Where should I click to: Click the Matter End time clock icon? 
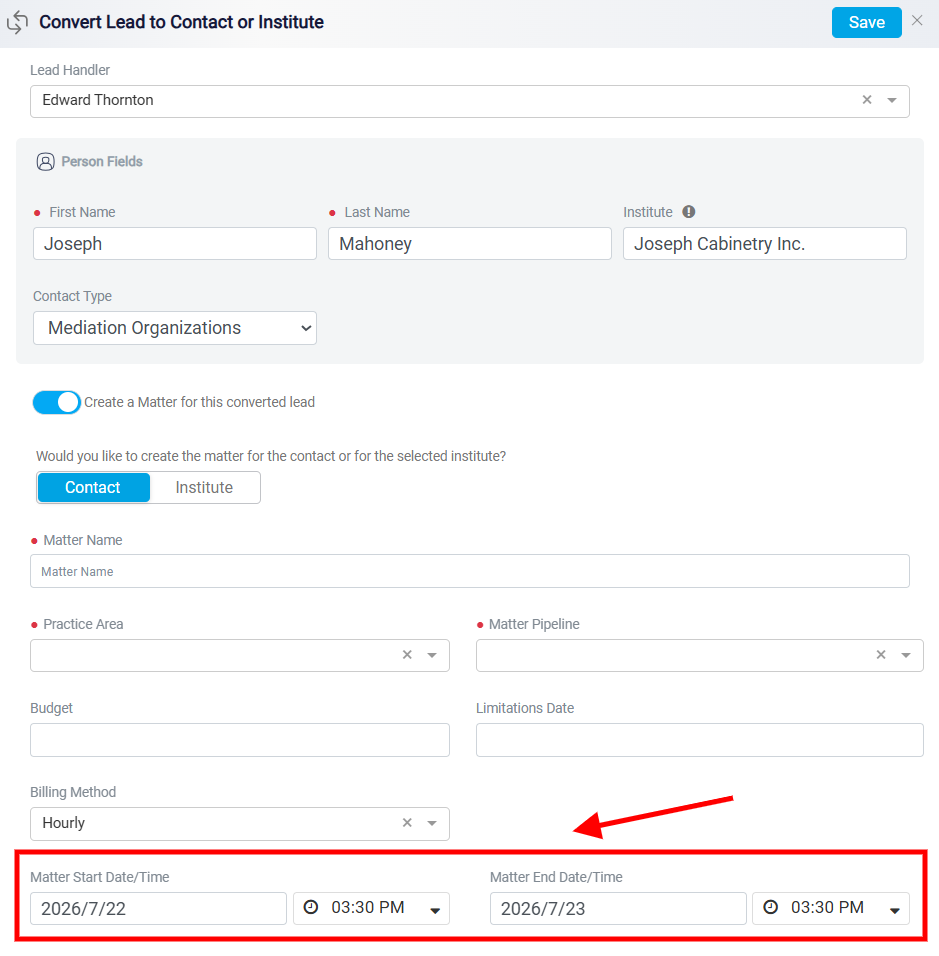(771, 907)
